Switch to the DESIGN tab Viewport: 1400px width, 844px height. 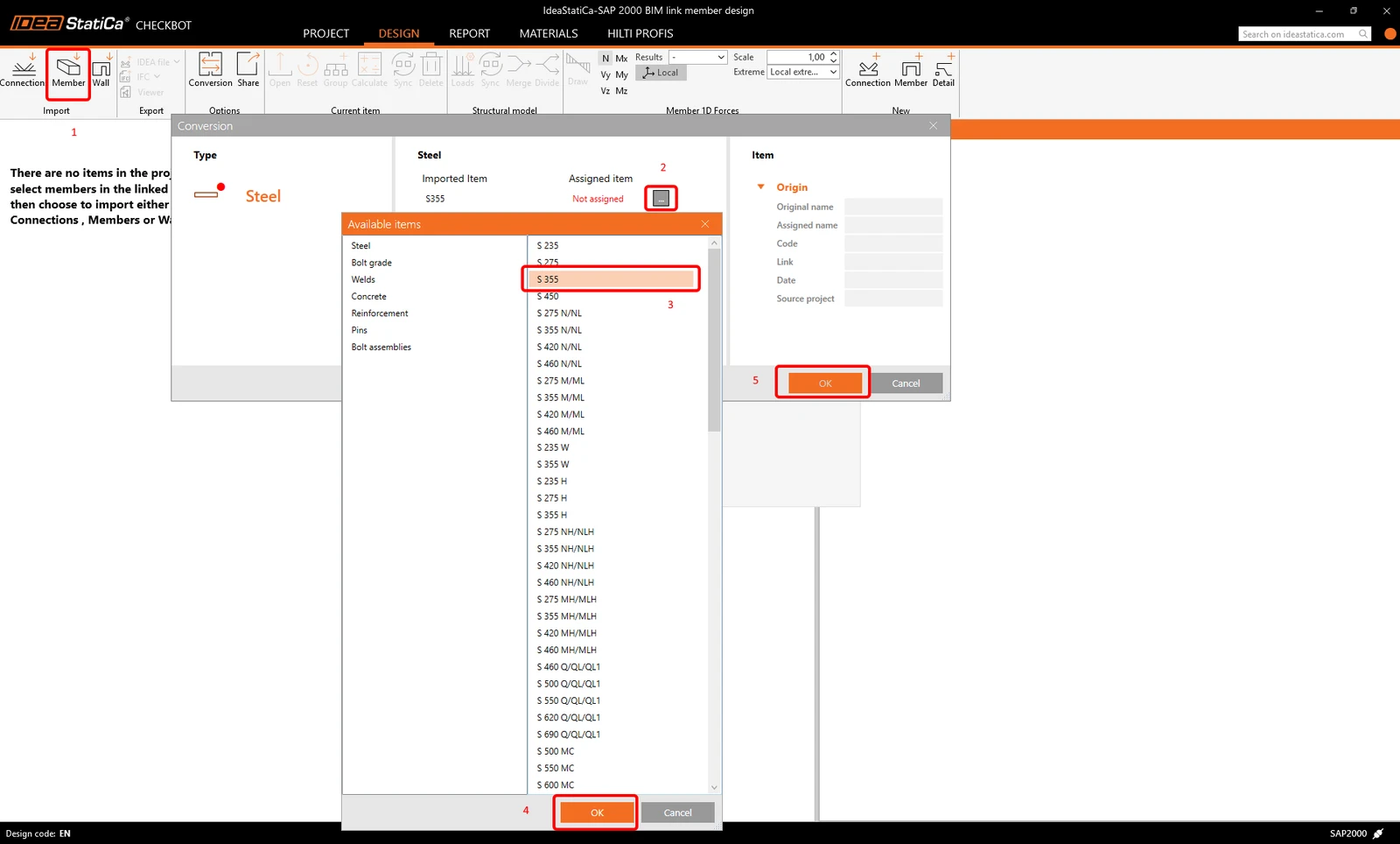399,34
